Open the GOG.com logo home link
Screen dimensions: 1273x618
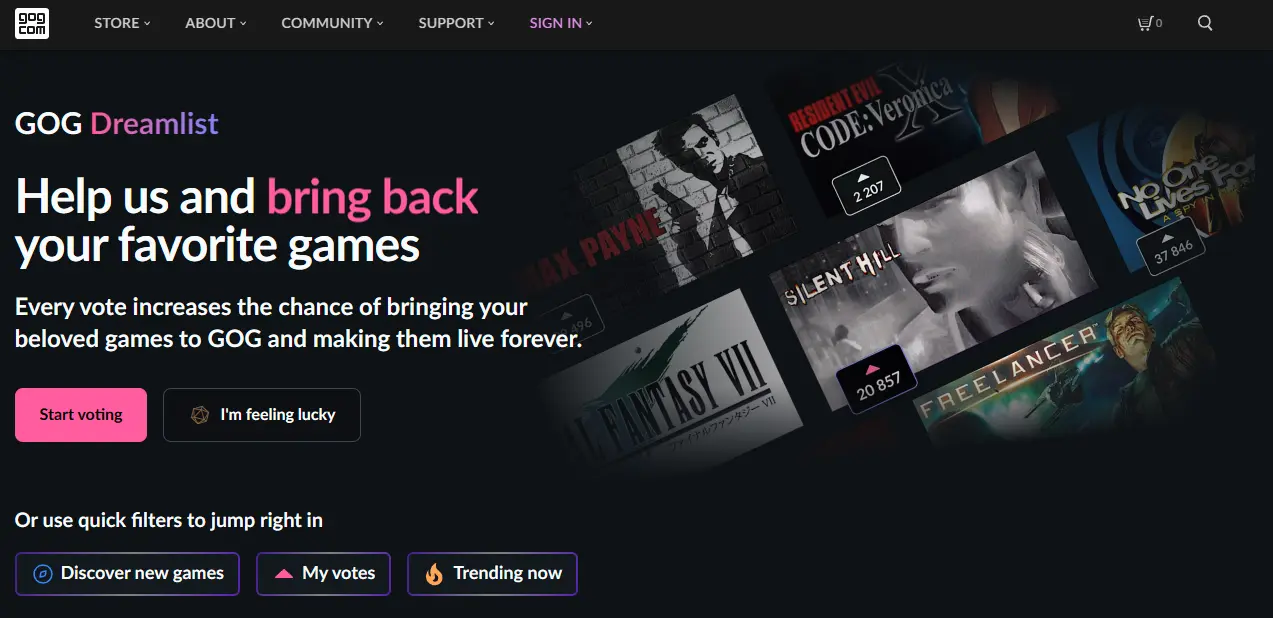pyautogui.click(x=32, y=23)
